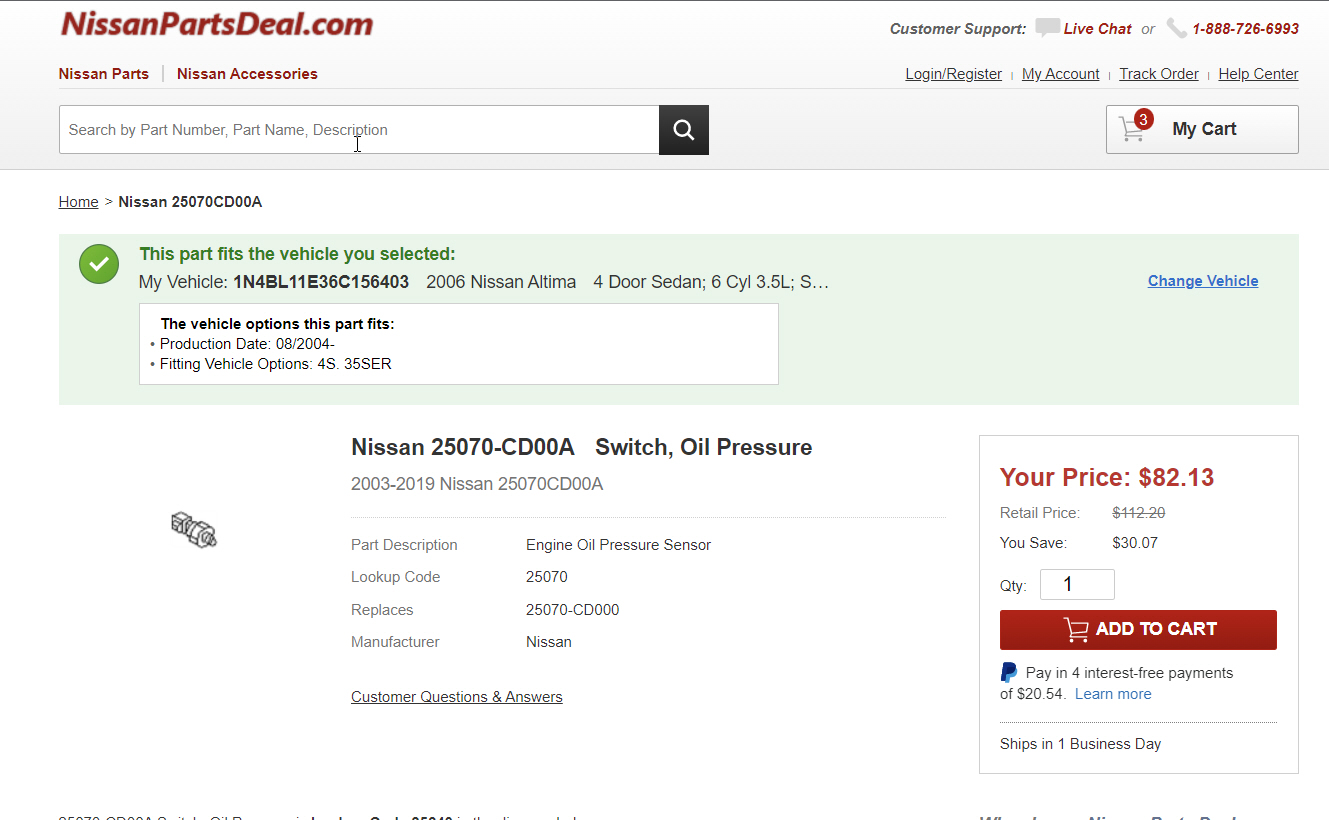Open the Nissan Parts menu

pyautogui.click(x=104, y=74)
